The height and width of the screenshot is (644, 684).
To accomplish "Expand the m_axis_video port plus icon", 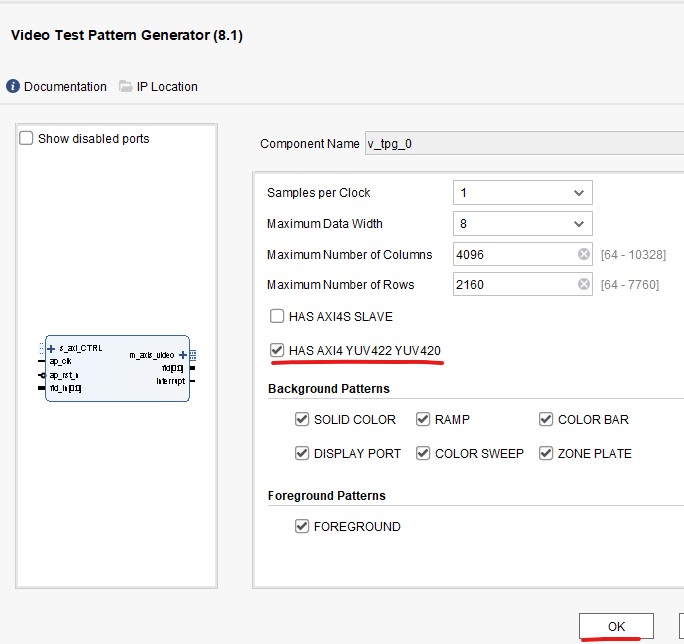I will click(x=182, y=355).
